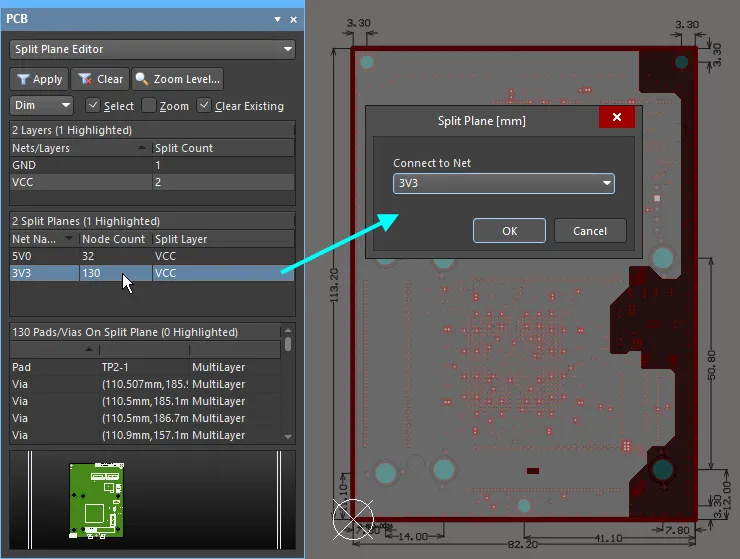Click the pads list type column sort arrow

tap(88, 349)
